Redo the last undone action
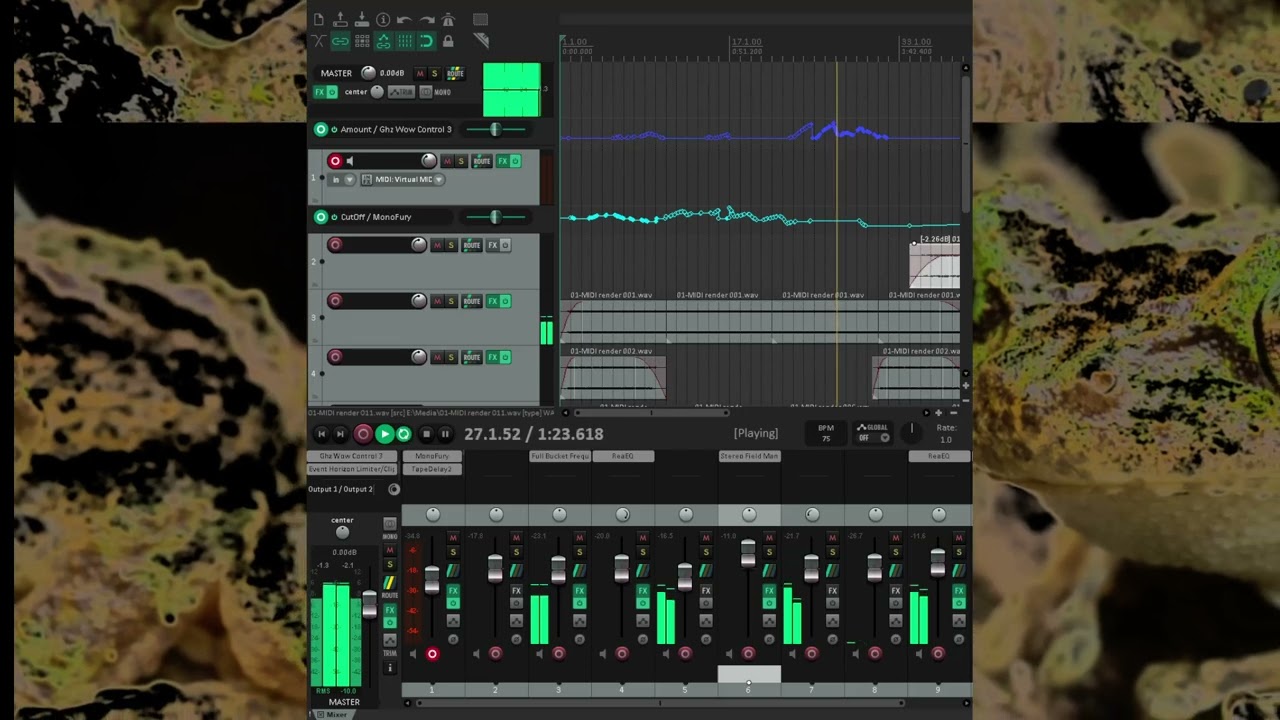 point(426,20)
